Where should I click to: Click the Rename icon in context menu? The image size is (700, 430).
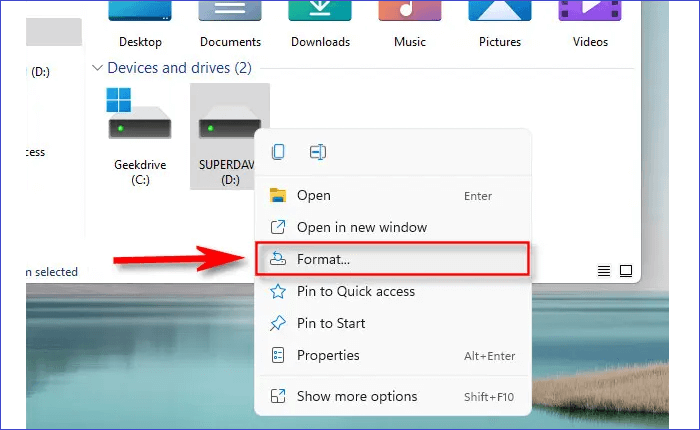tap(318, 152)
